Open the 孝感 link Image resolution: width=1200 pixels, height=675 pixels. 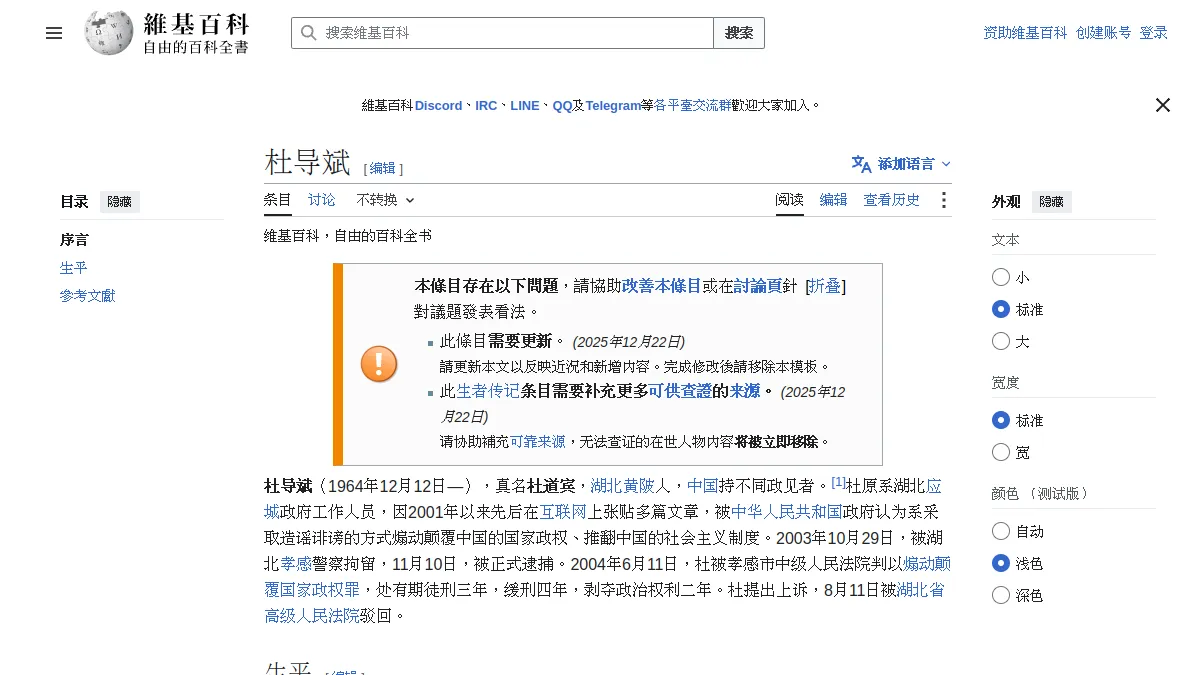296,564
